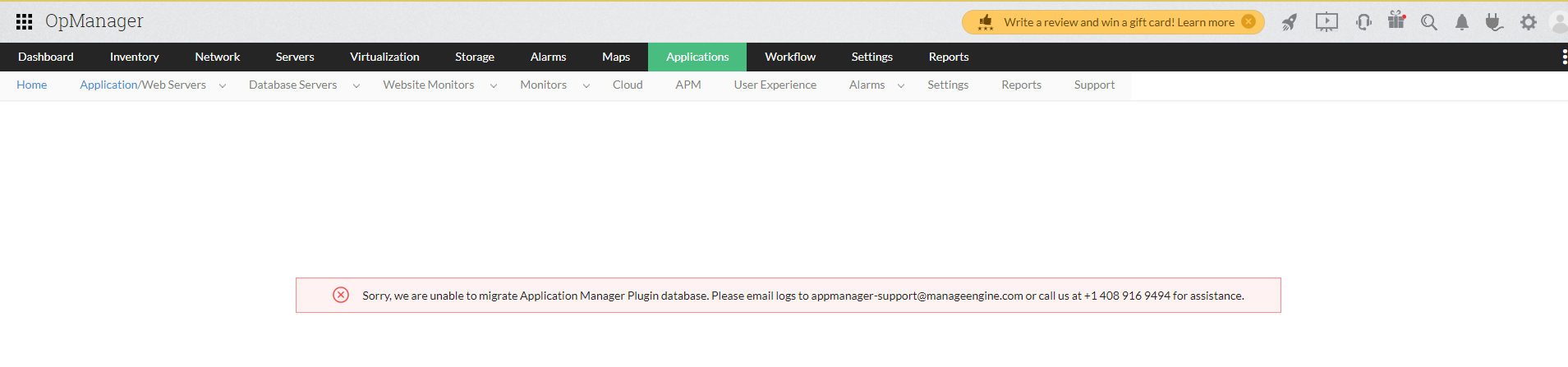This screenshot has width=1568, height=367.
Task: Expand the Application/Web Servers dropdown arrow
Action: (223, 85)
